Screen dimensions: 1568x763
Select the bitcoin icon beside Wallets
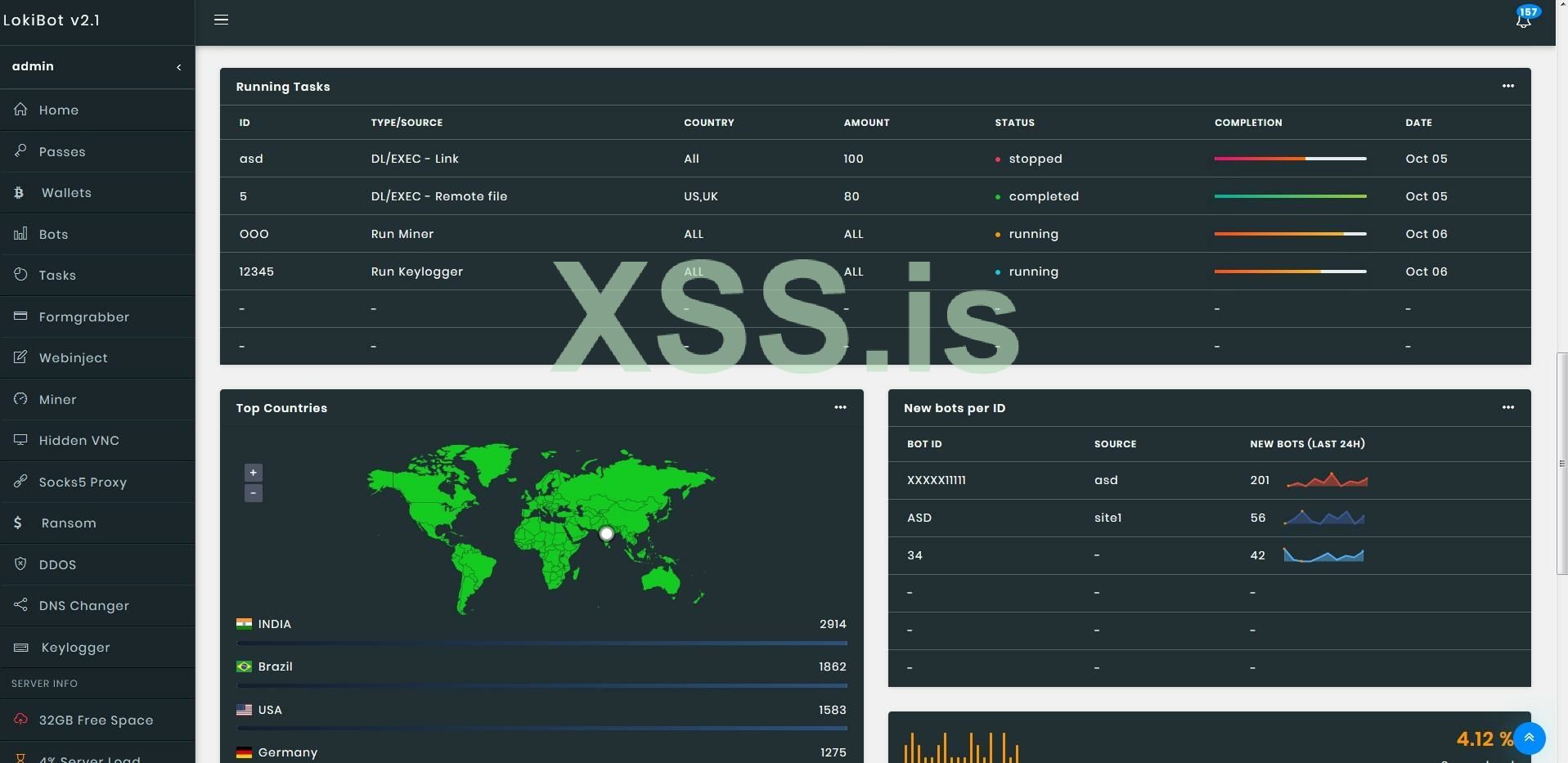(x=19, y=193)
